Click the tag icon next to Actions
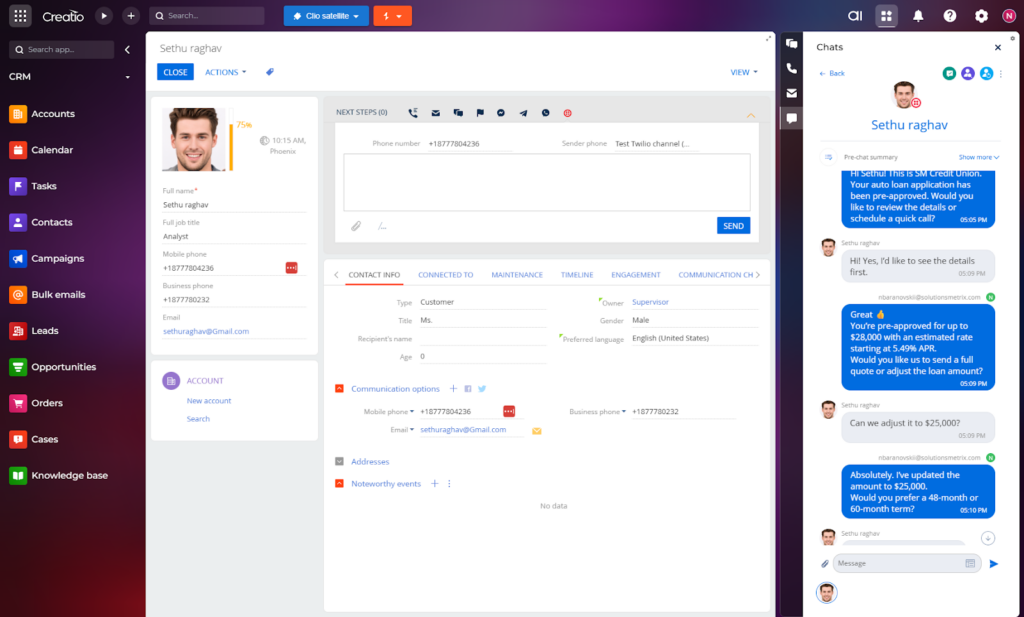The width and height of the screenshot is (1024, 617). (x=269, y=72)
